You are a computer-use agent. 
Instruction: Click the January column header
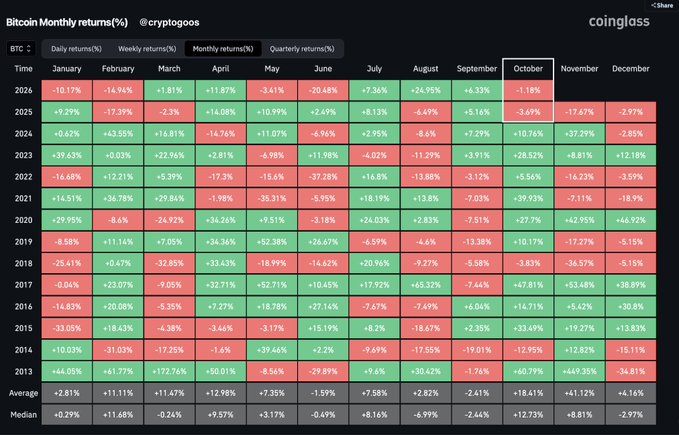coord(67,68)
